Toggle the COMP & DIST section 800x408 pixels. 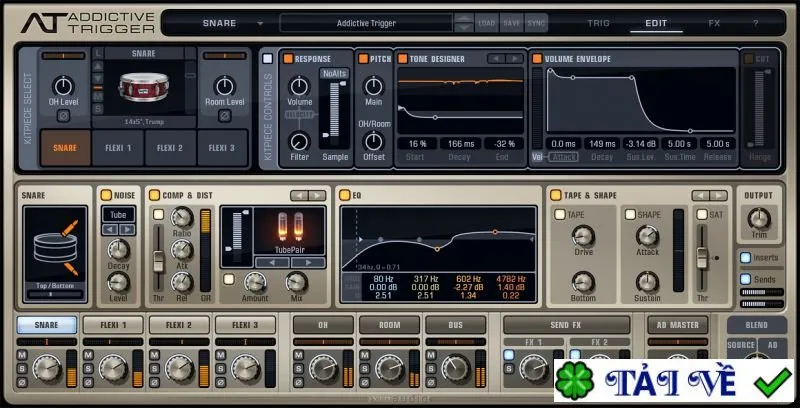pyautogui.click(x=154, y=195)
